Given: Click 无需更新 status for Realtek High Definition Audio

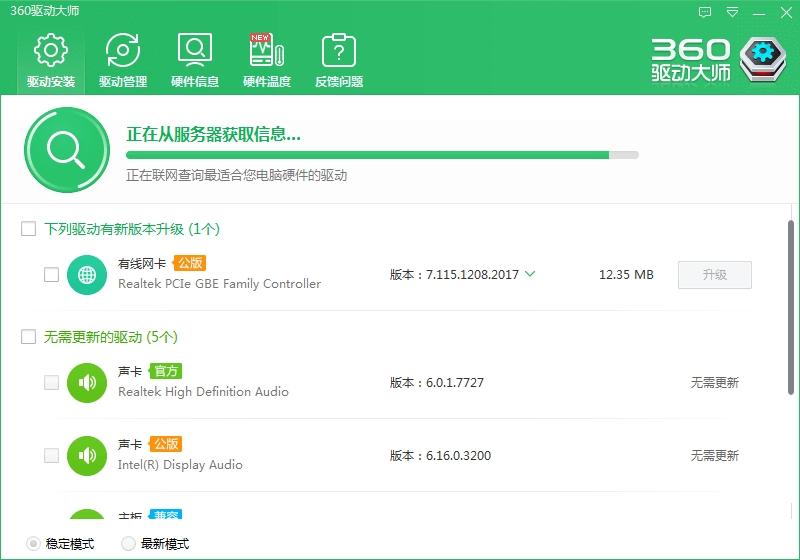Looking at the screenshot, I should 715,383.
